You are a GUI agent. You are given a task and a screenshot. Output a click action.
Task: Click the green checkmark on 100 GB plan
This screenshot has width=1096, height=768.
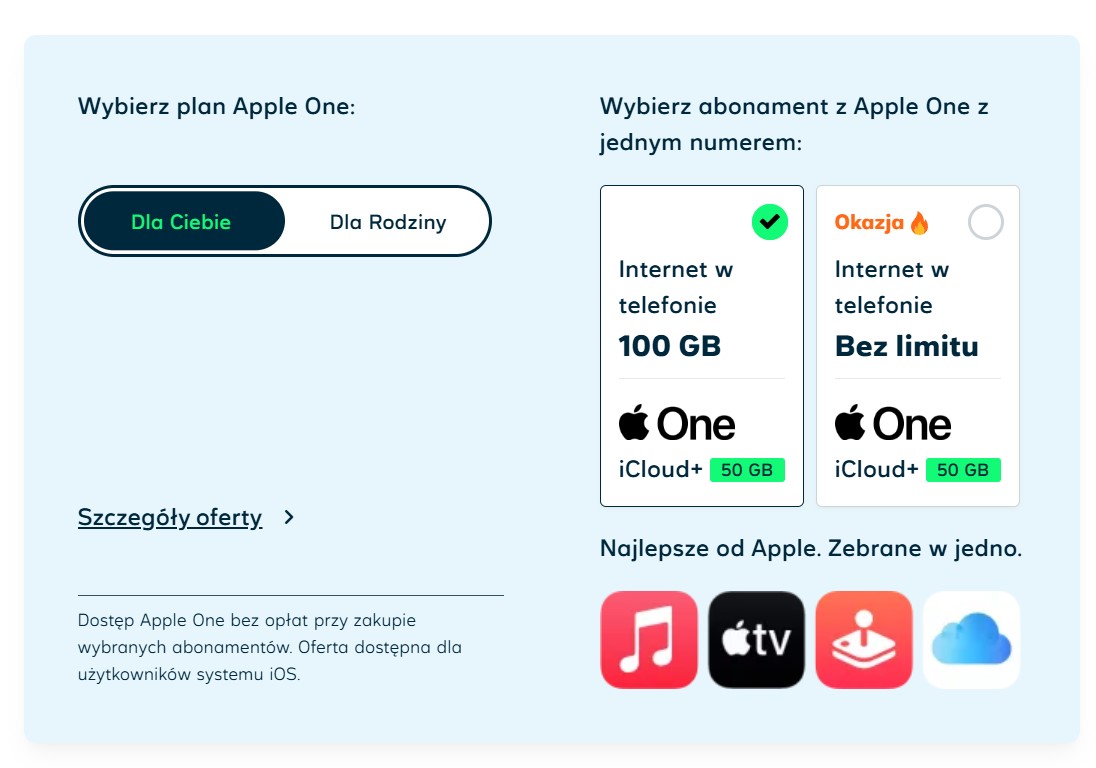(769, 222)
